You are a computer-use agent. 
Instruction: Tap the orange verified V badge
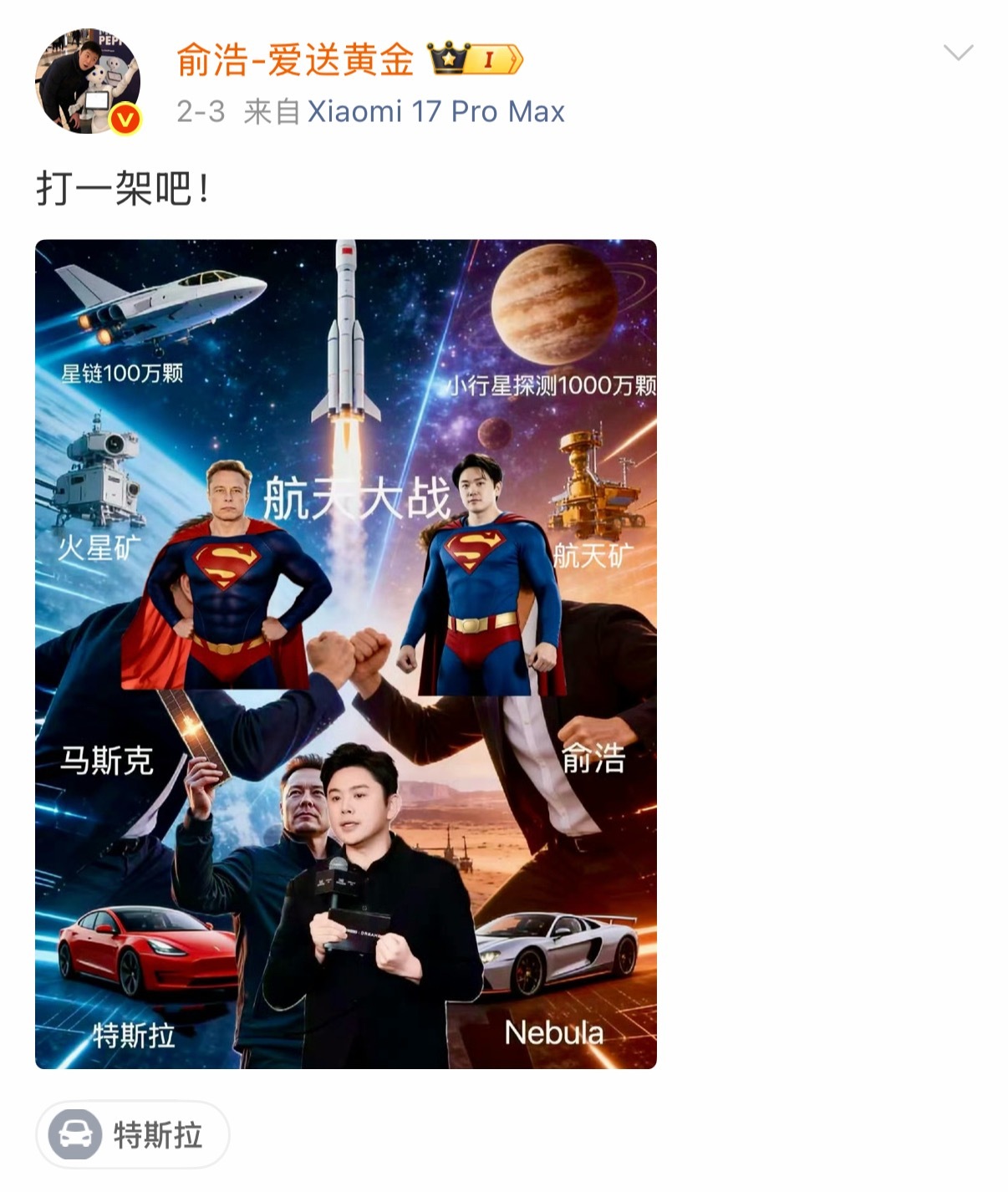click(125, 120)
